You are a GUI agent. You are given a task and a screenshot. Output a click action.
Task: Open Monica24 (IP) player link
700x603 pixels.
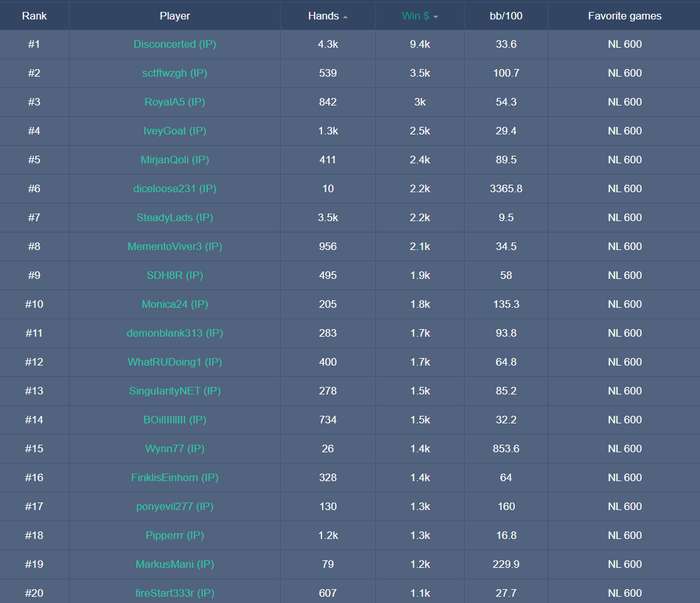tap(175, 304)
